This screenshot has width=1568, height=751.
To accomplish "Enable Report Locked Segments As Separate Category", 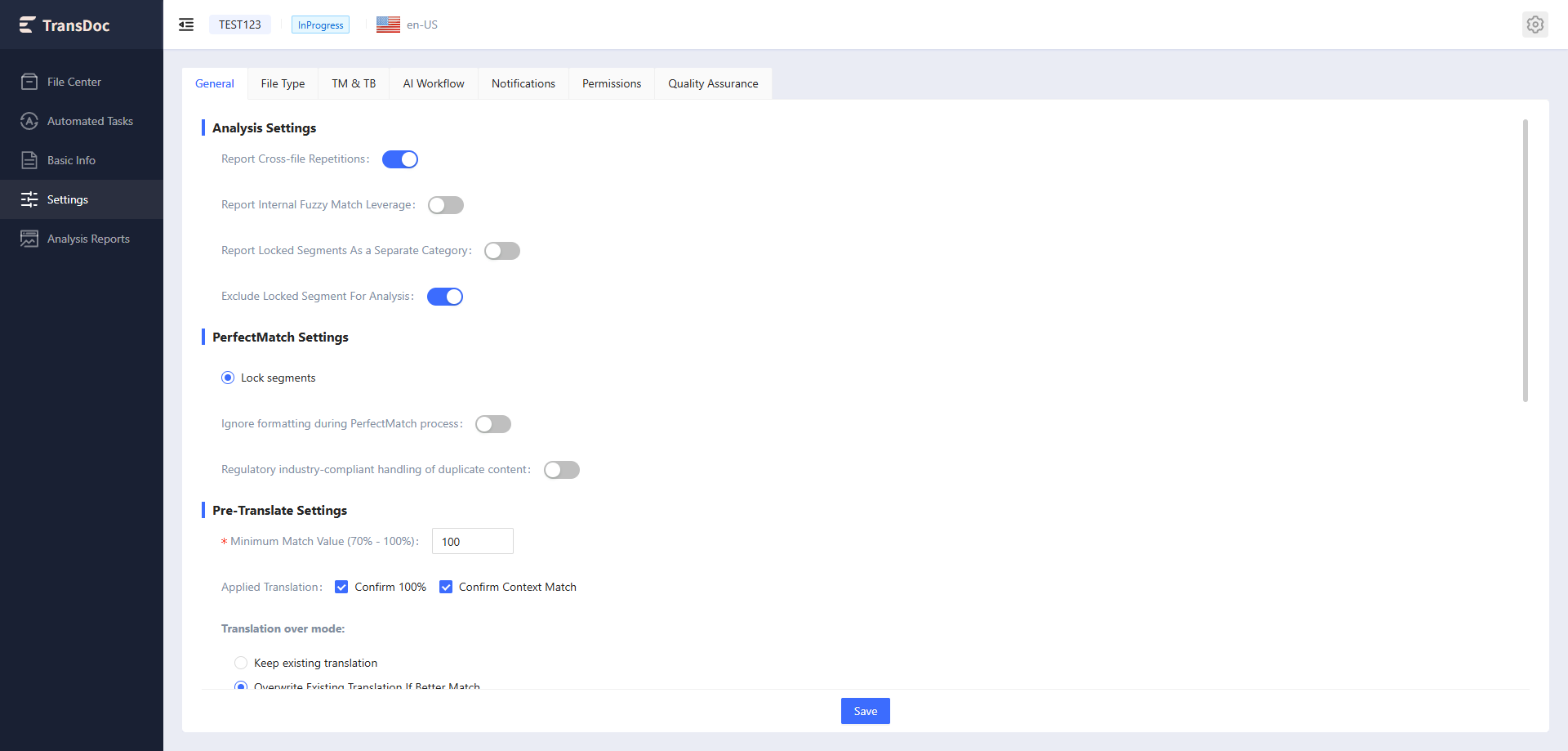I will pos(502,251).
